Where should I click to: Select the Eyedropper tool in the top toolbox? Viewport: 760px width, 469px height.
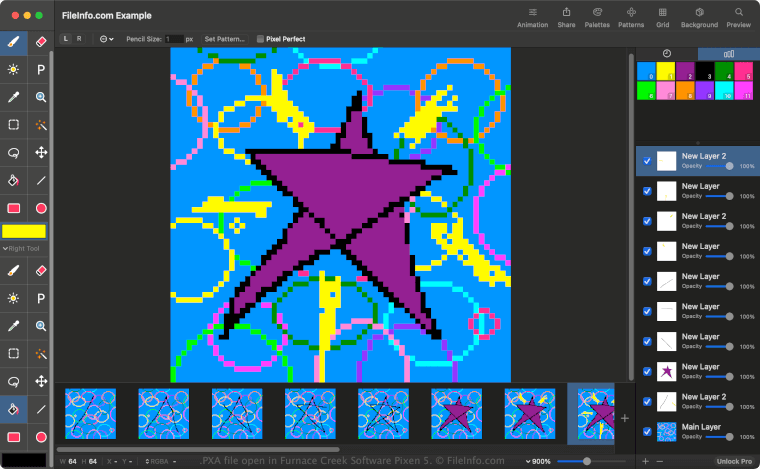14,97
